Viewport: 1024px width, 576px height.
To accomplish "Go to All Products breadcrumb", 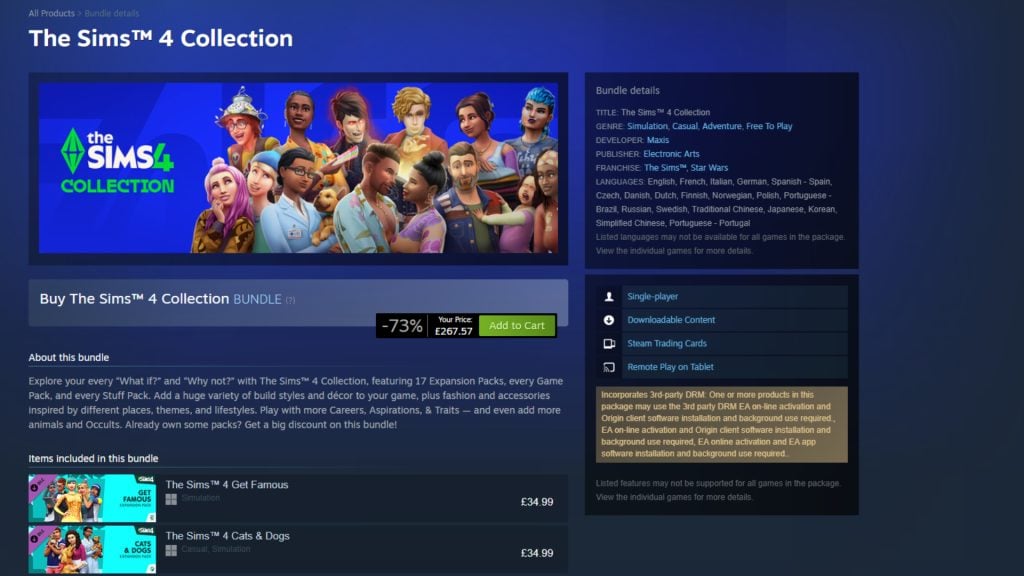I will tap(51, 13).
